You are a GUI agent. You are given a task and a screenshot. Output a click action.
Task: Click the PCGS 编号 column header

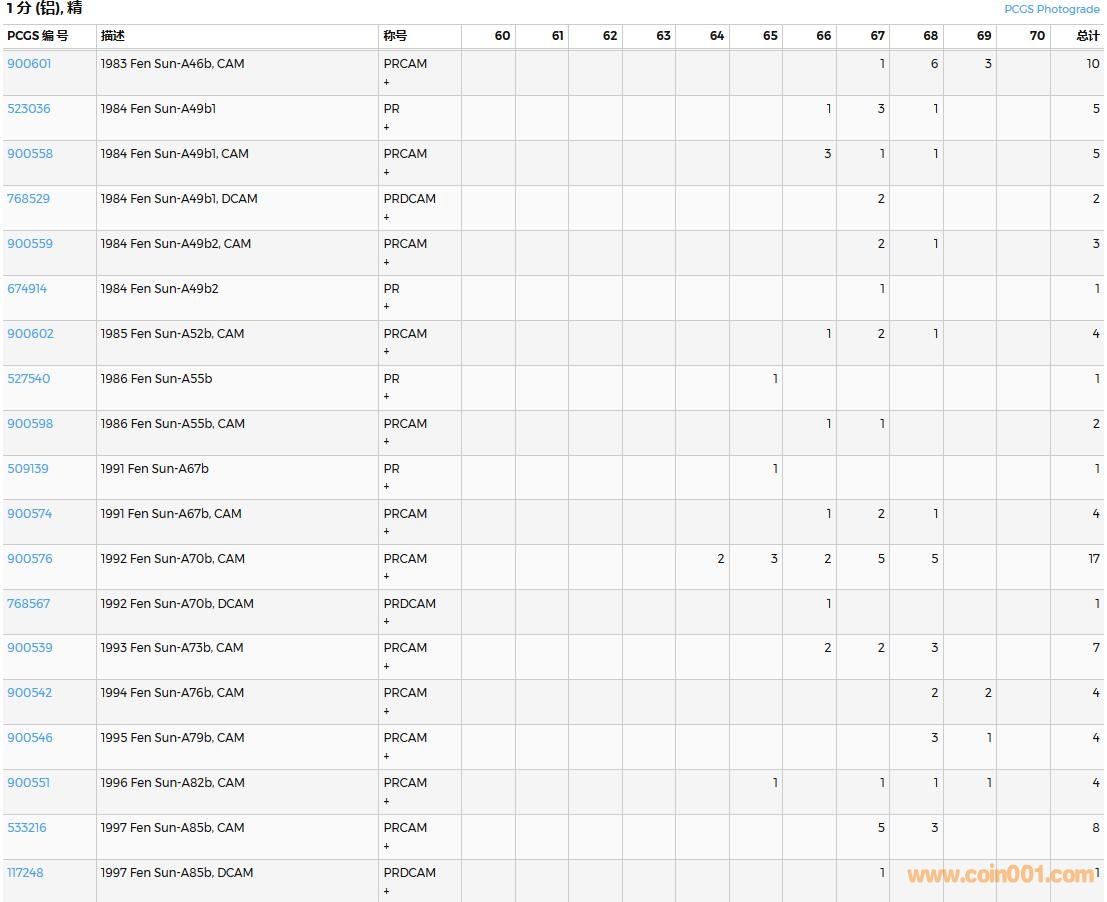(38, 36)
